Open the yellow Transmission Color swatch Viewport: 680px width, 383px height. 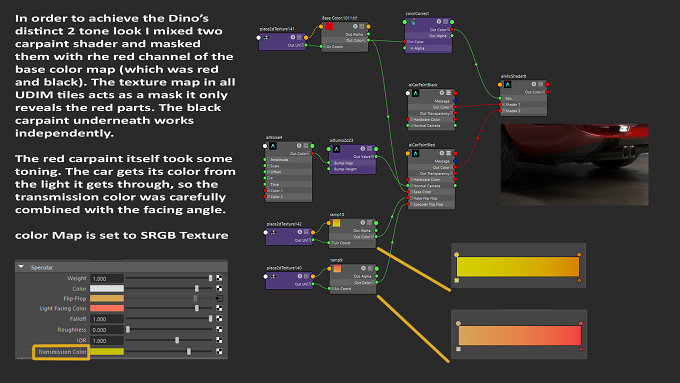(107, 351)
